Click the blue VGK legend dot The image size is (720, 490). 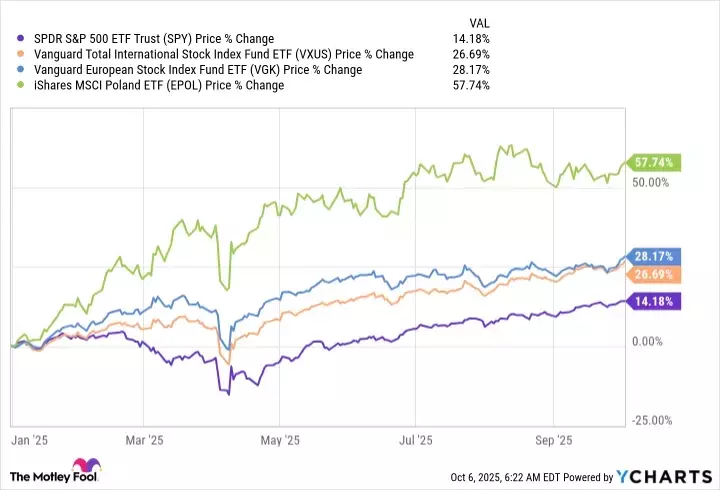coord(10,70)
